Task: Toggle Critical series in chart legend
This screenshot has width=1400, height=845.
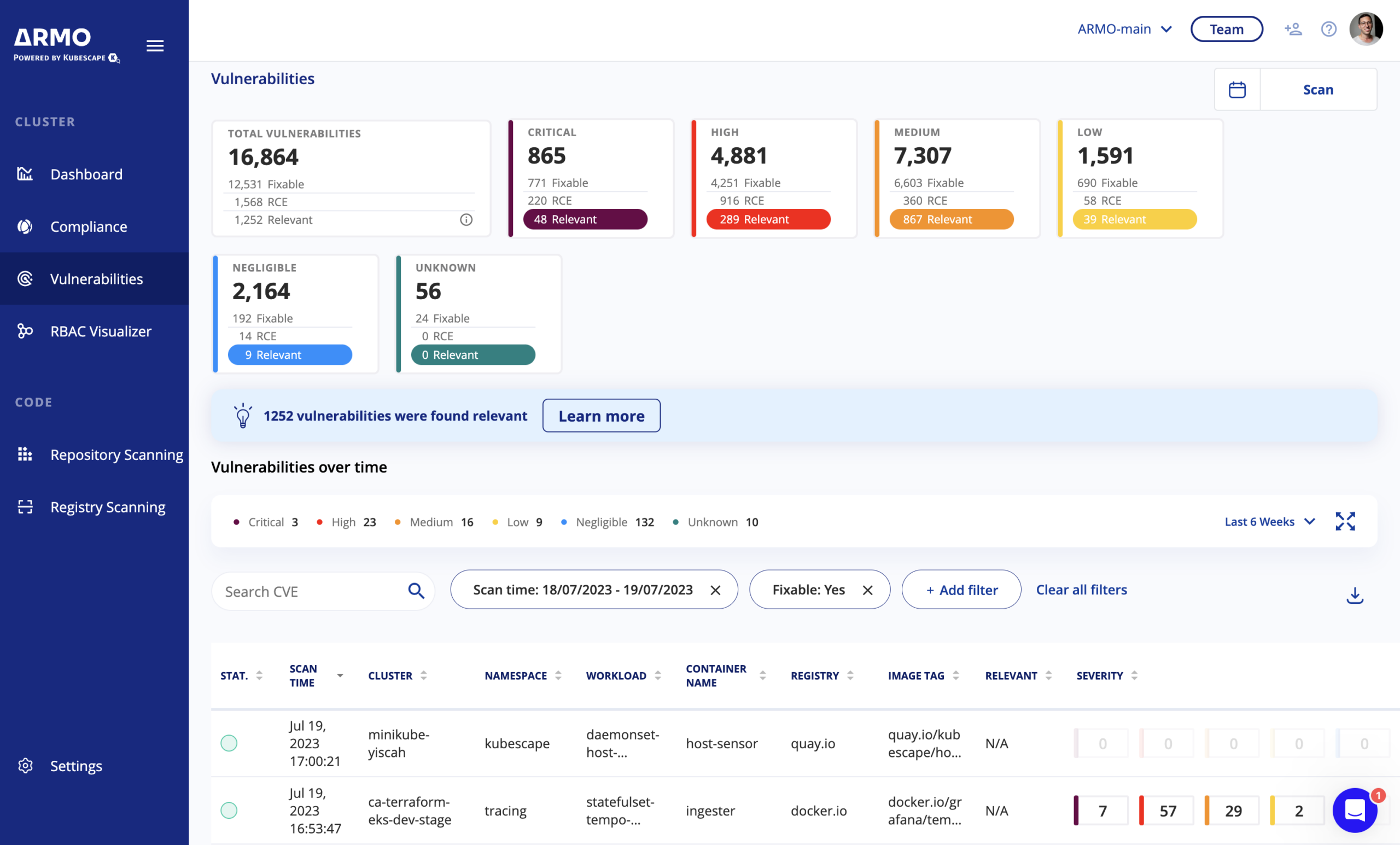Action: [x=265, y=522]
